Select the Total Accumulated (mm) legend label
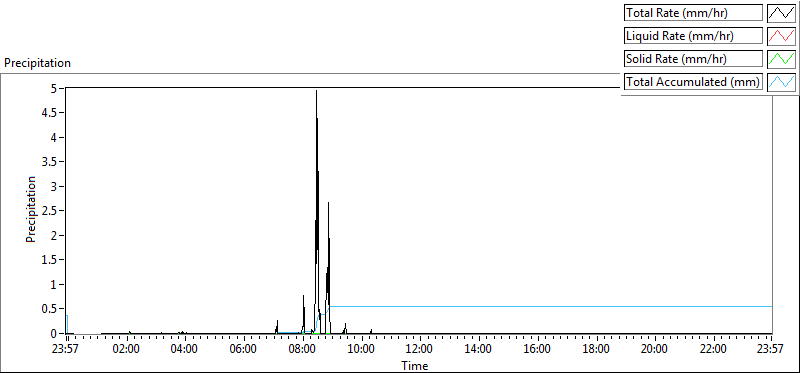Image resolution: width=800 pixels, height=373 pixels. pos(693,81)
